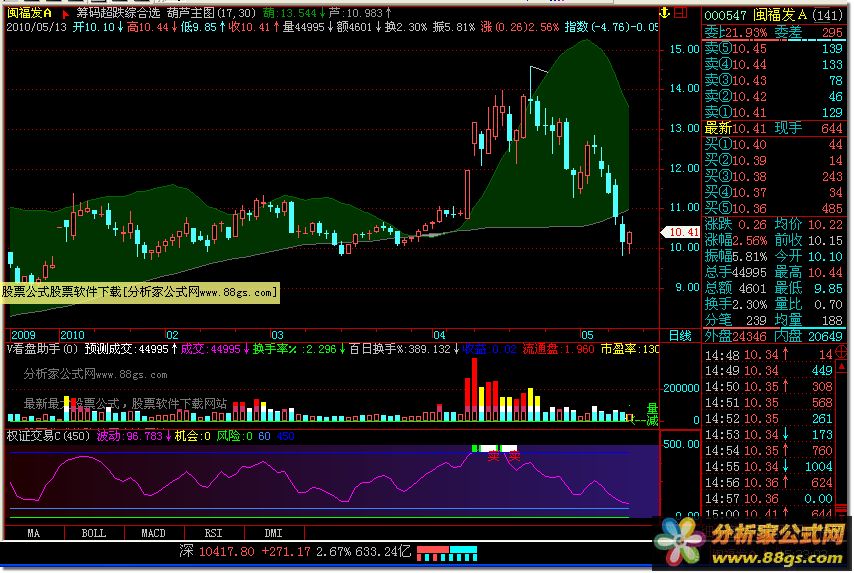Click the yellow 88gs.com software download banner
854x573 pixels.
click(140, 292)
